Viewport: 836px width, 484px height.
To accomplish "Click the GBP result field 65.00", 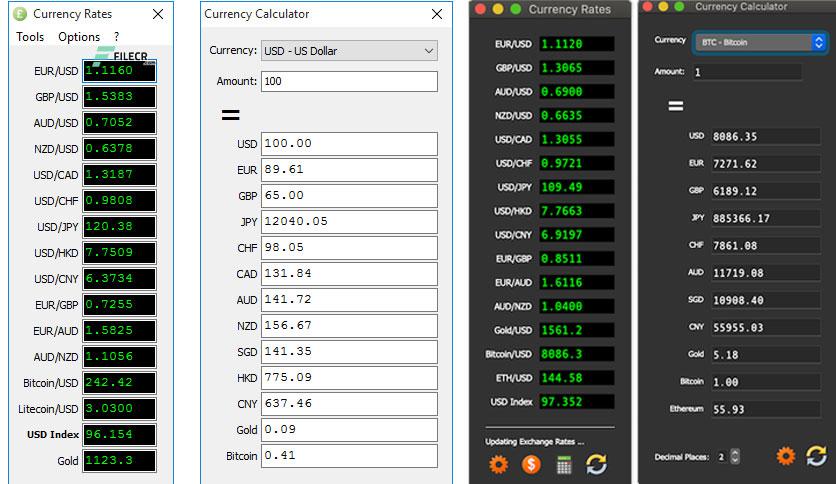I will coord(349,196).
